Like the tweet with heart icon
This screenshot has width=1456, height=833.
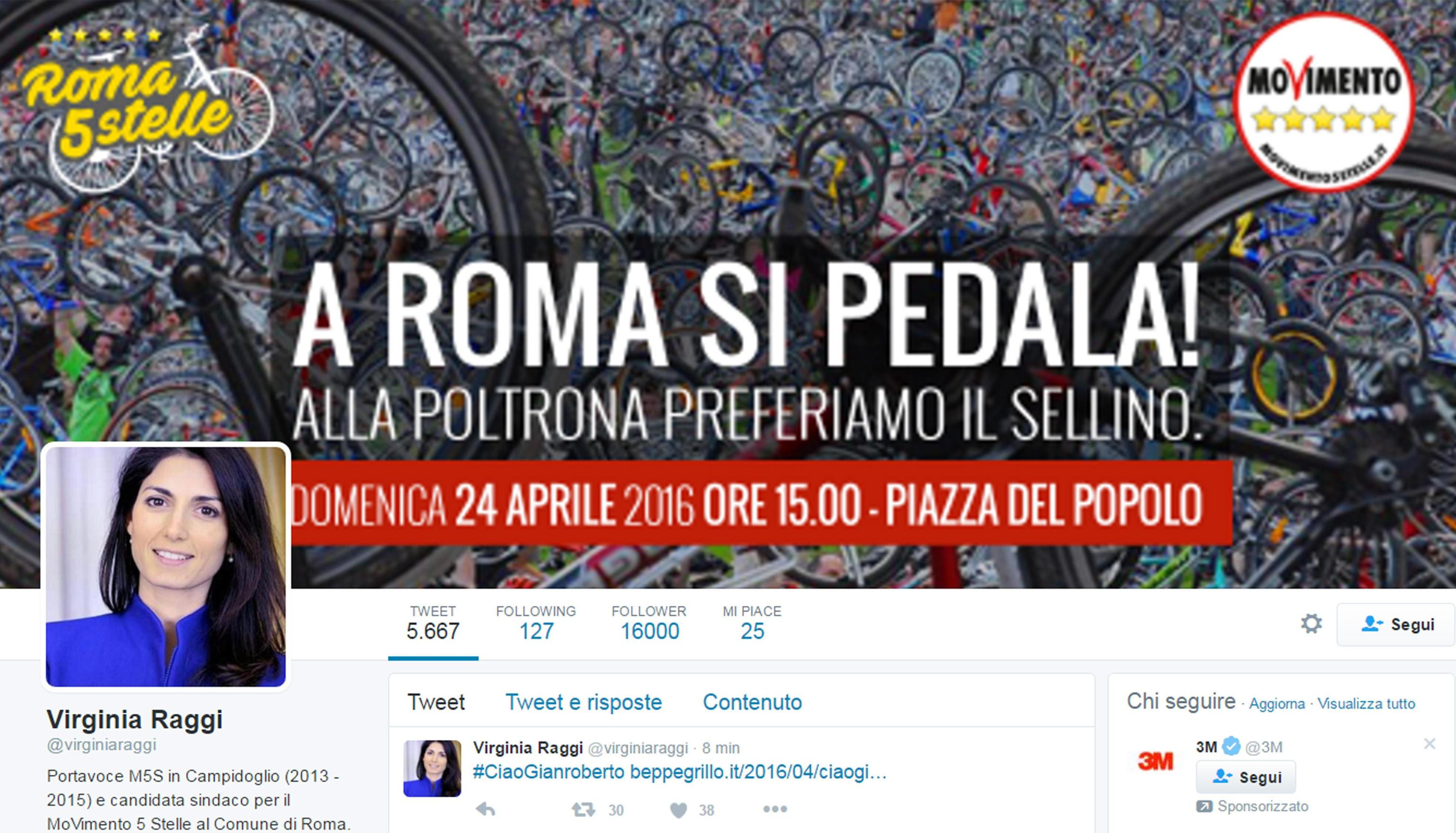[x=678, y=810]
